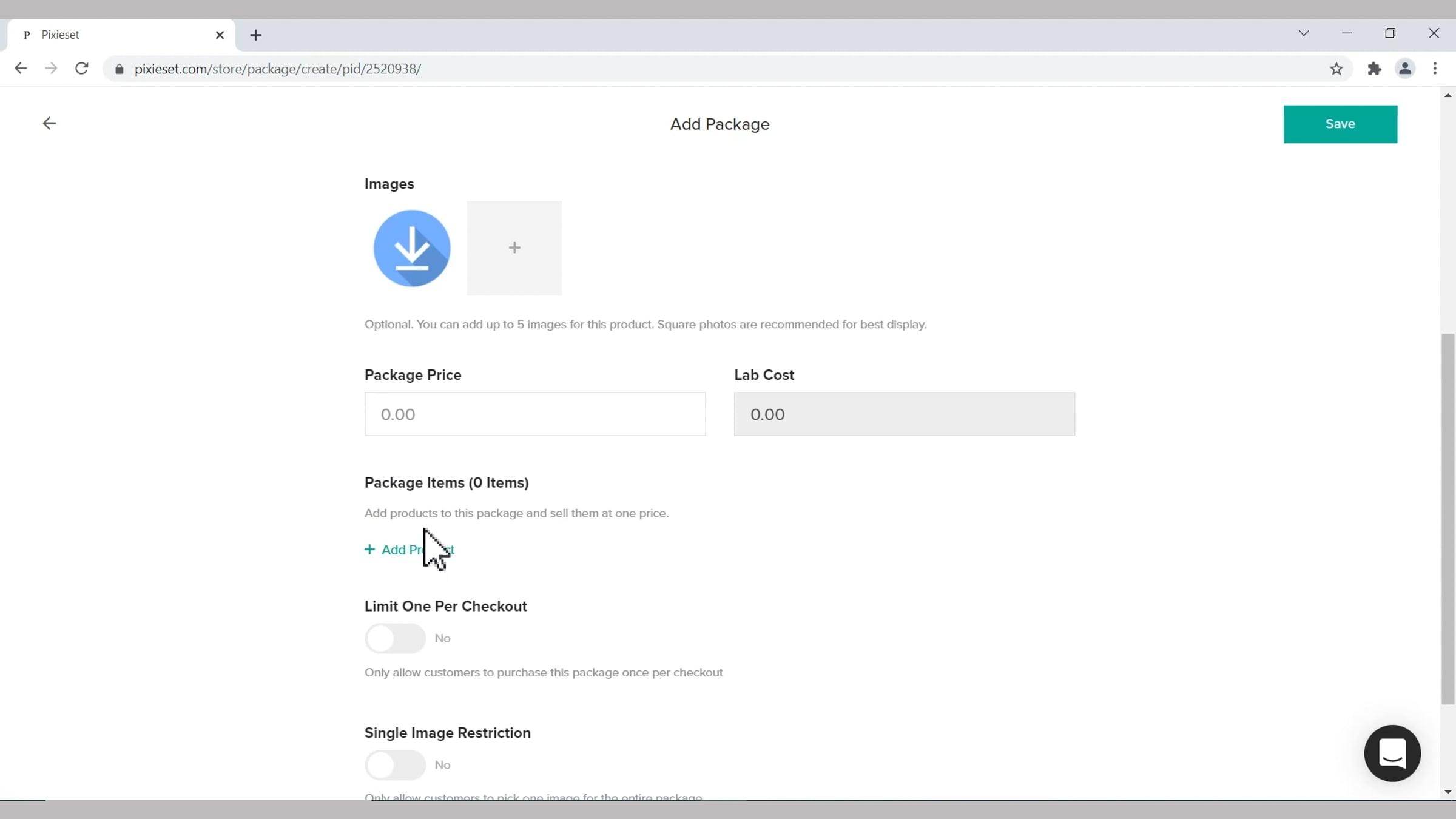The image size is (1456, 819).
Task: Click the Add Product link
Action: [x=409, y=550]
